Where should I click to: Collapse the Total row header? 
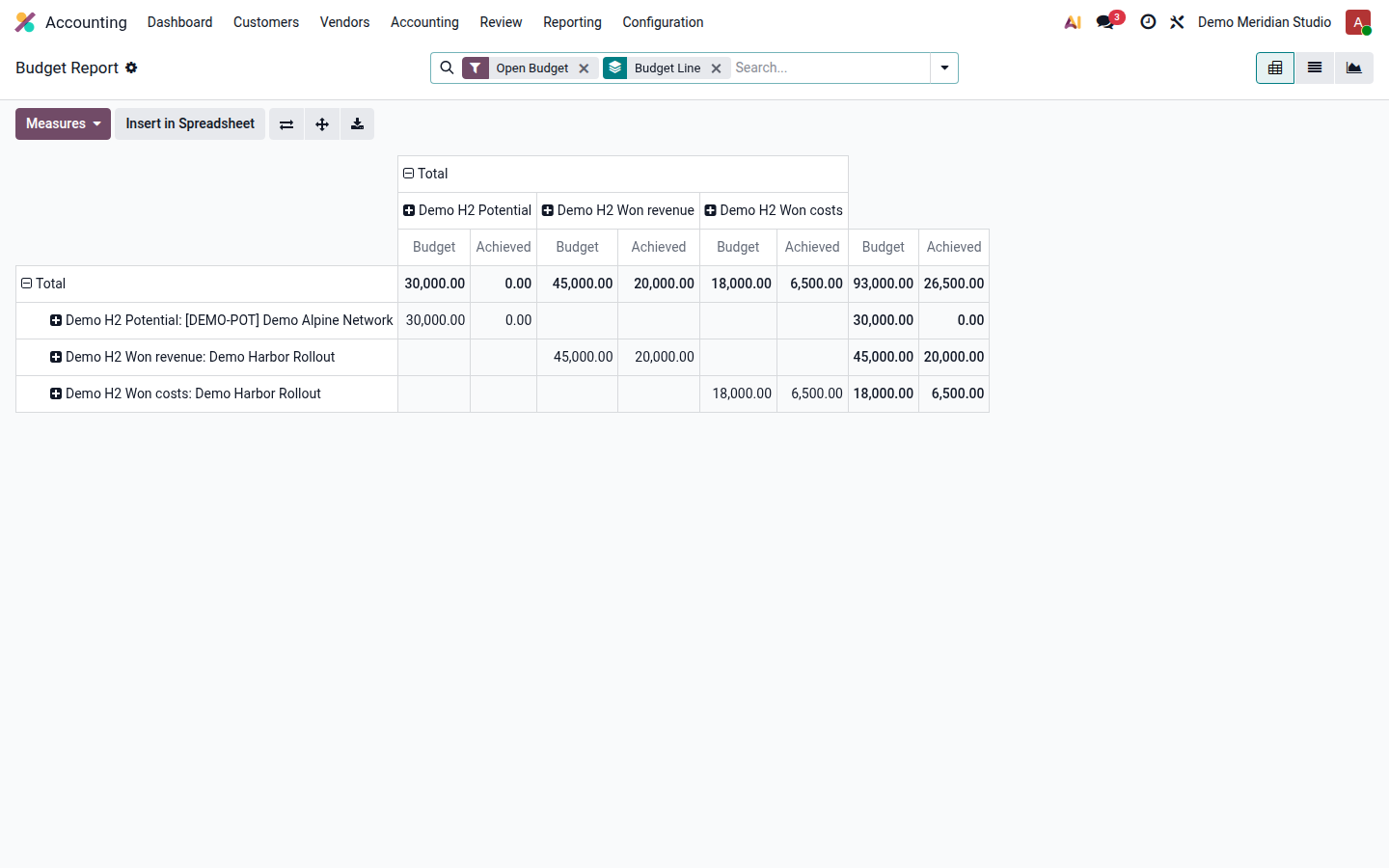click(x=206, y=284)
